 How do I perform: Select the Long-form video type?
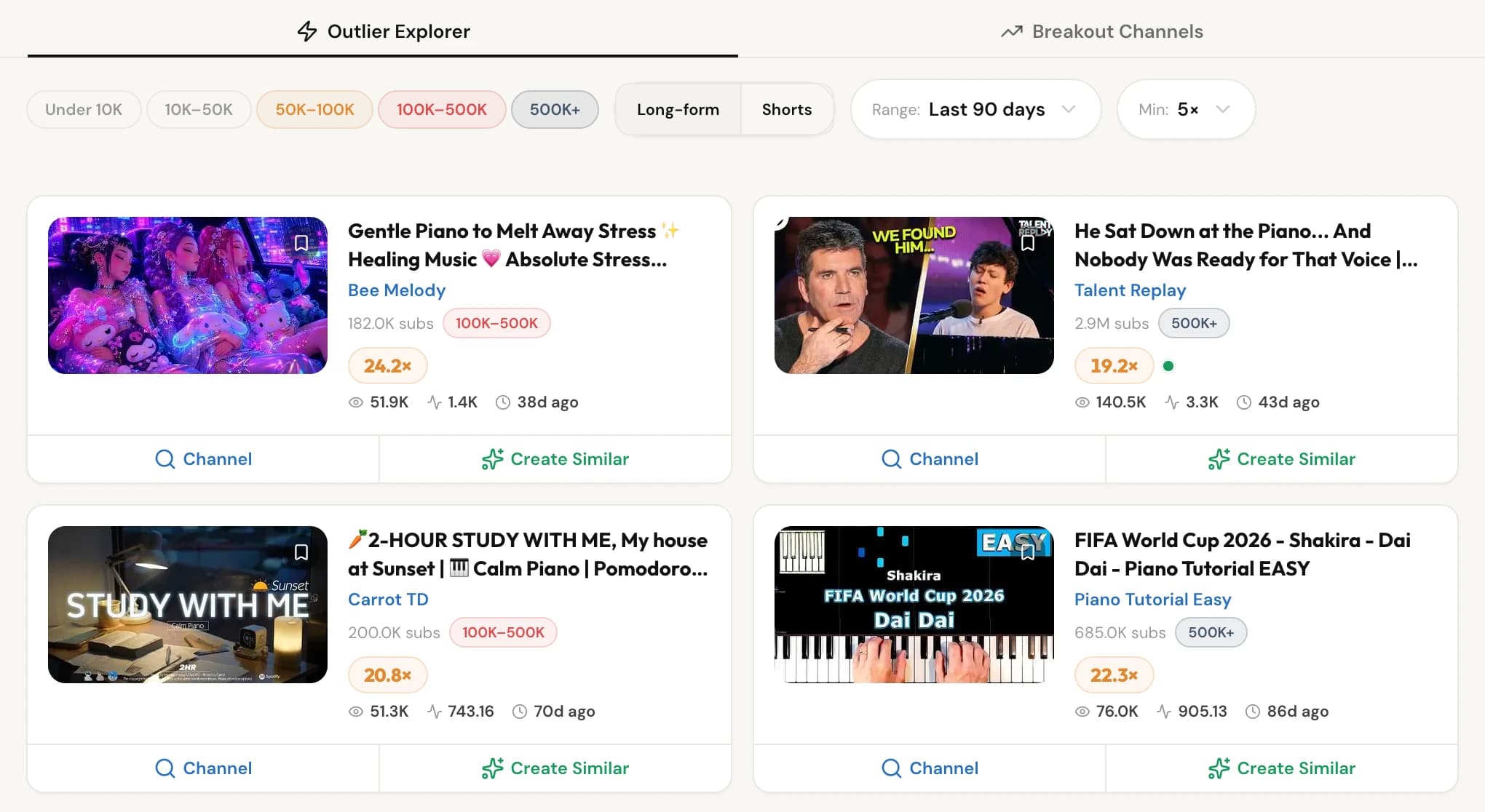point(678,109)
